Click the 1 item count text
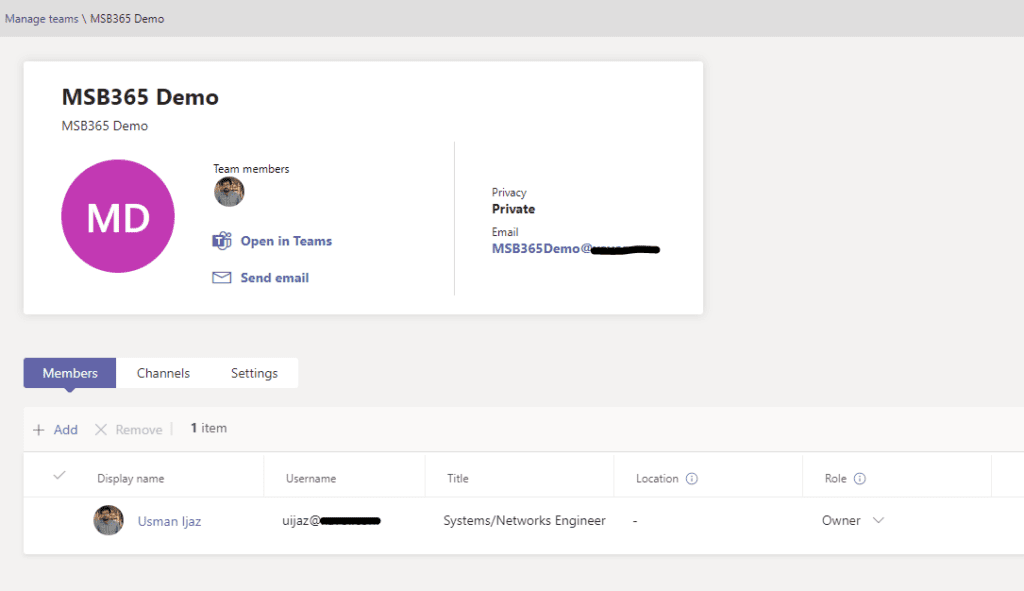Image resolution: width=1024 pixels, height=591 pixels. tap(209, 428)
